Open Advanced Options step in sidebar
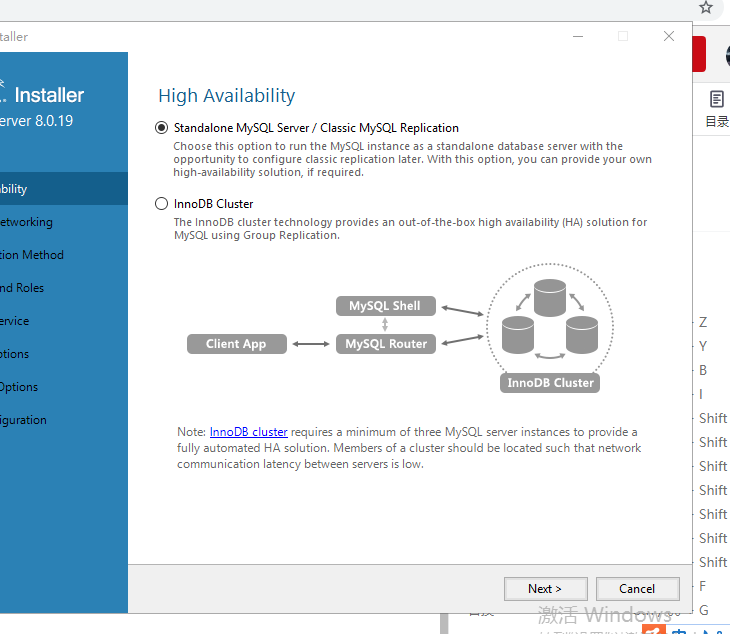The image size is (730, 634). click(x=64, y=387)
